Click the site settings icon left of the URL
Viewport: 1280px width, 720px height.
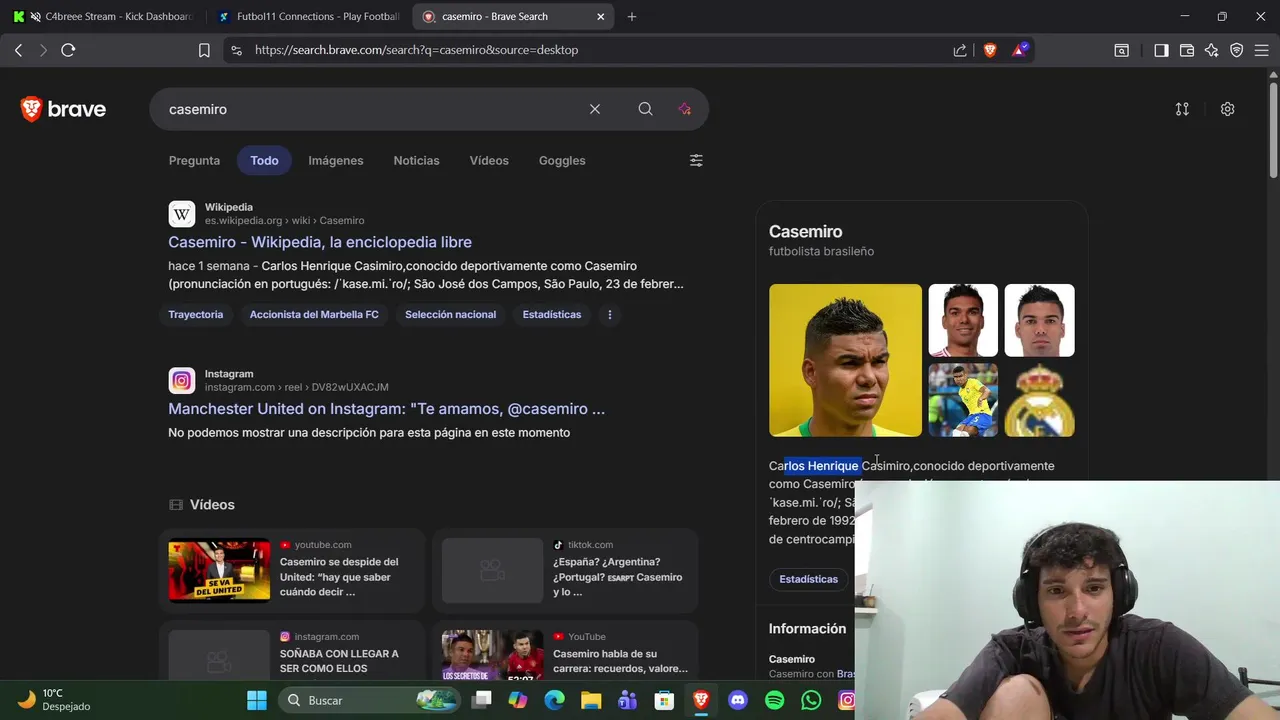tap(236, 50)
